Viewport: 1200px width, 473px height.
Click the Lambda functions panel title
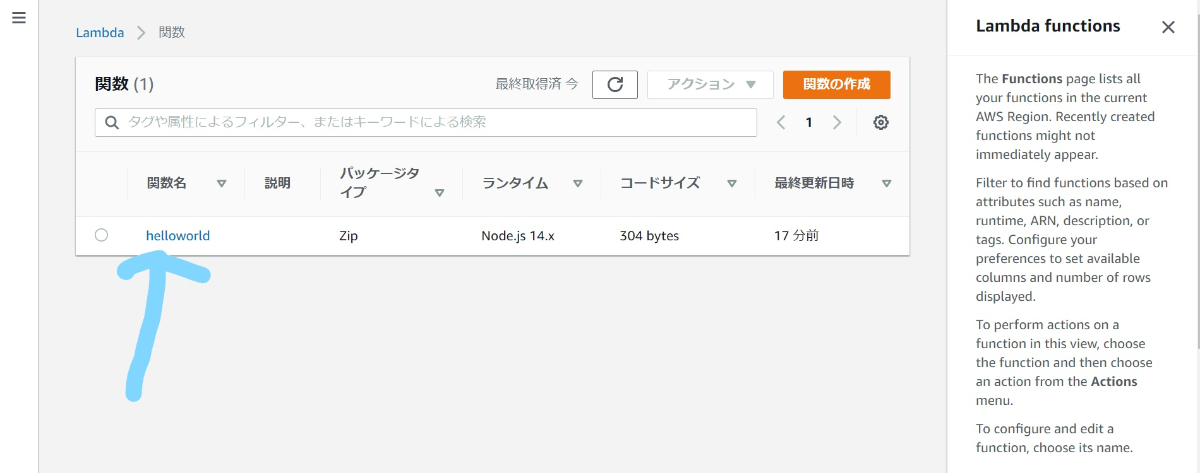coord(1048,27)
